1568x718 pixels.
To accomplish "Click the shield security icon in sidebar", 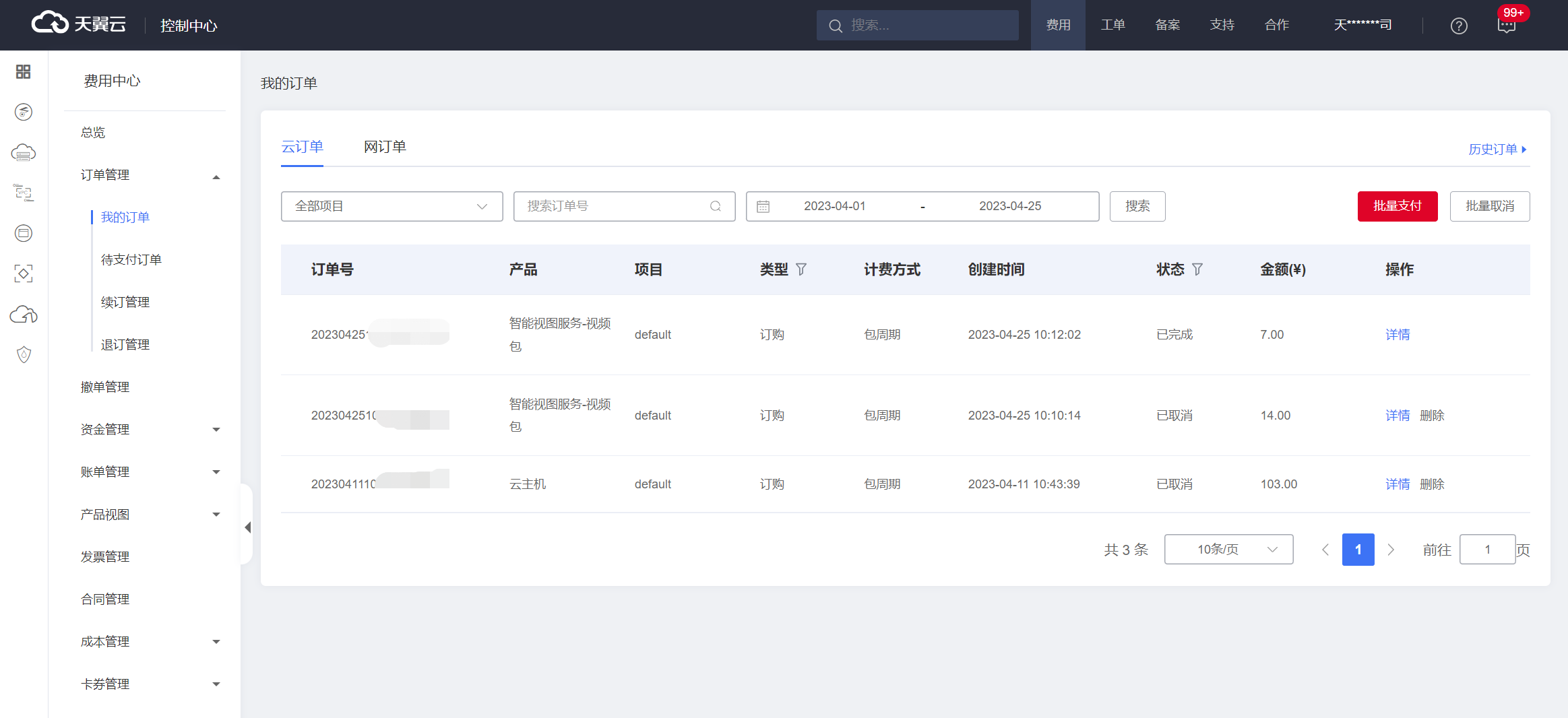I will coord(24,355).
